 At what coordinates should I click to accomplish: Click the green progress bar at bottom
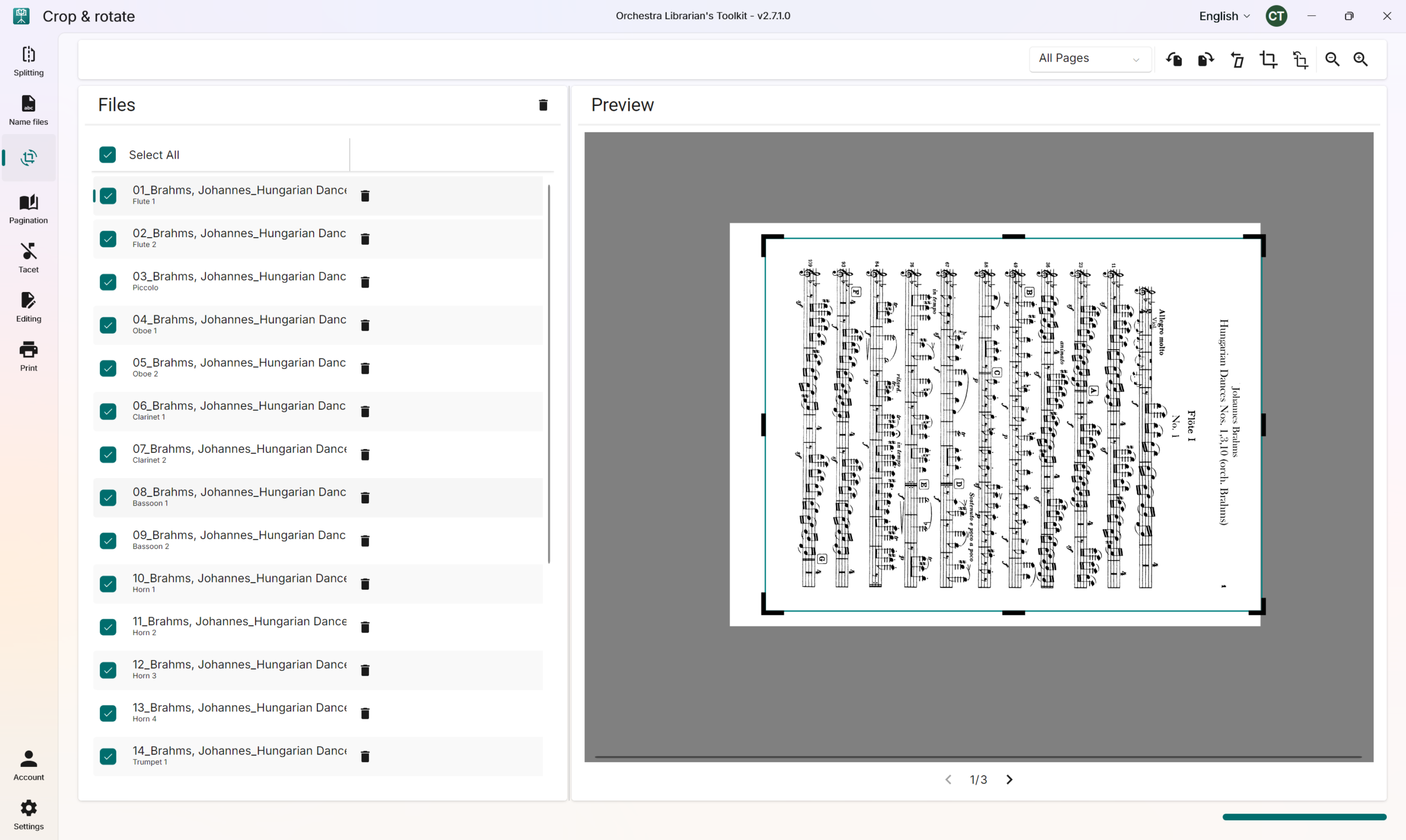pyautogui.click(x=1304, y=817)
